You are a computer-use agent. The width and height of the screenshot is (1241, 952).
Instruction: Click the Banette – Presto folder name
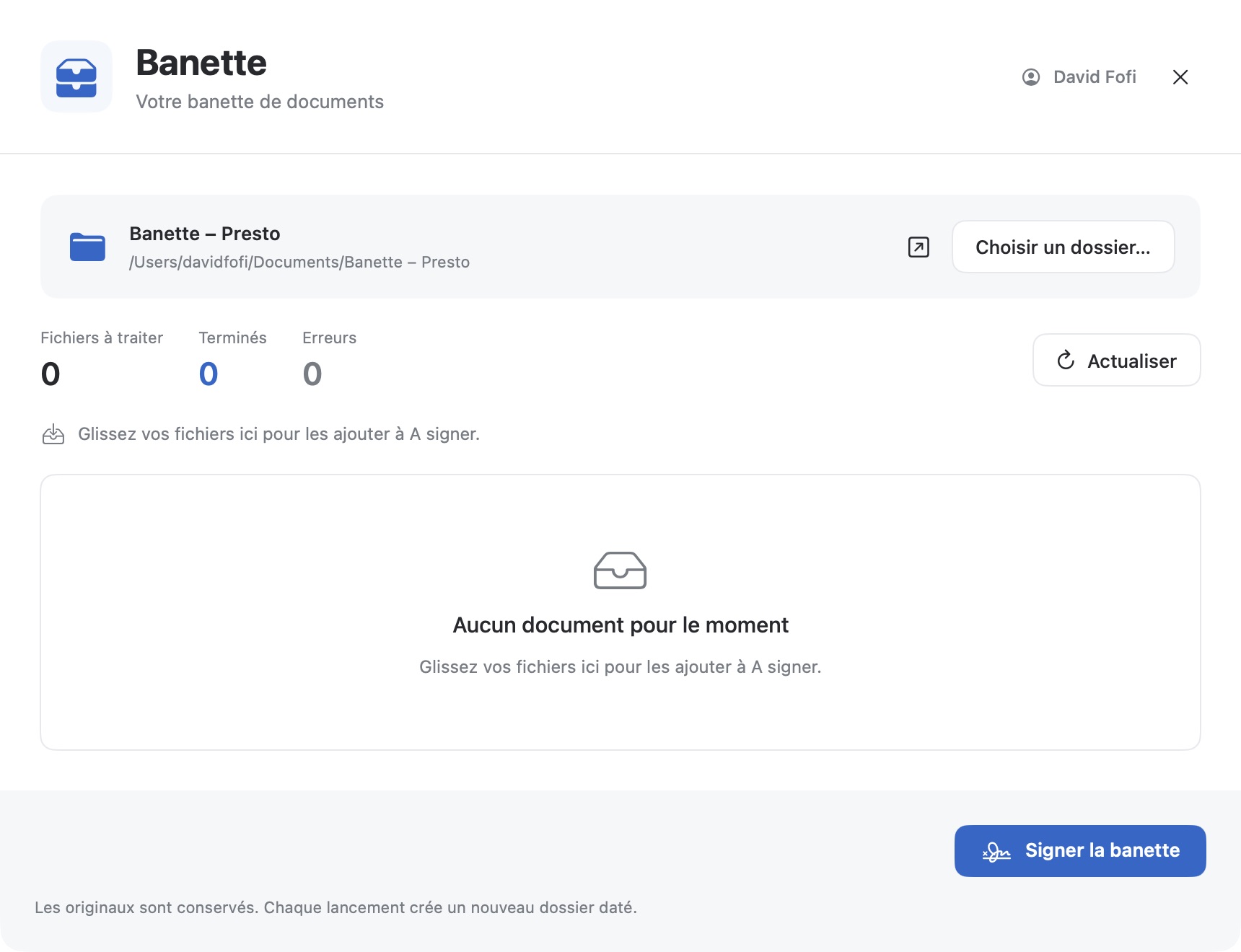pos(205,234)
